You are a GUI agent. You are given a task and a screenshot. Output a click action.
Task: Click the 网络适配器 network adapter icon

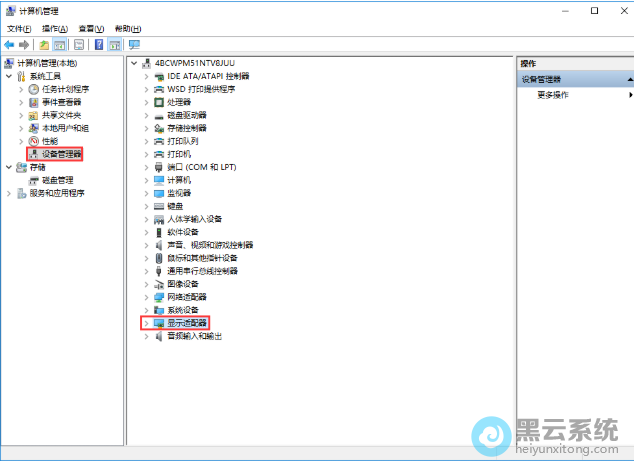[159, 297]
